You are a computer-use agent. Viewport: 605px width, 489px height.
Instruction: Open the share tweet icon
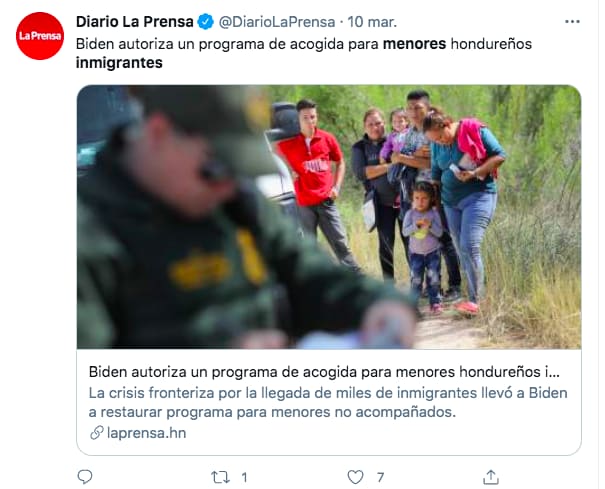(491, 477)
